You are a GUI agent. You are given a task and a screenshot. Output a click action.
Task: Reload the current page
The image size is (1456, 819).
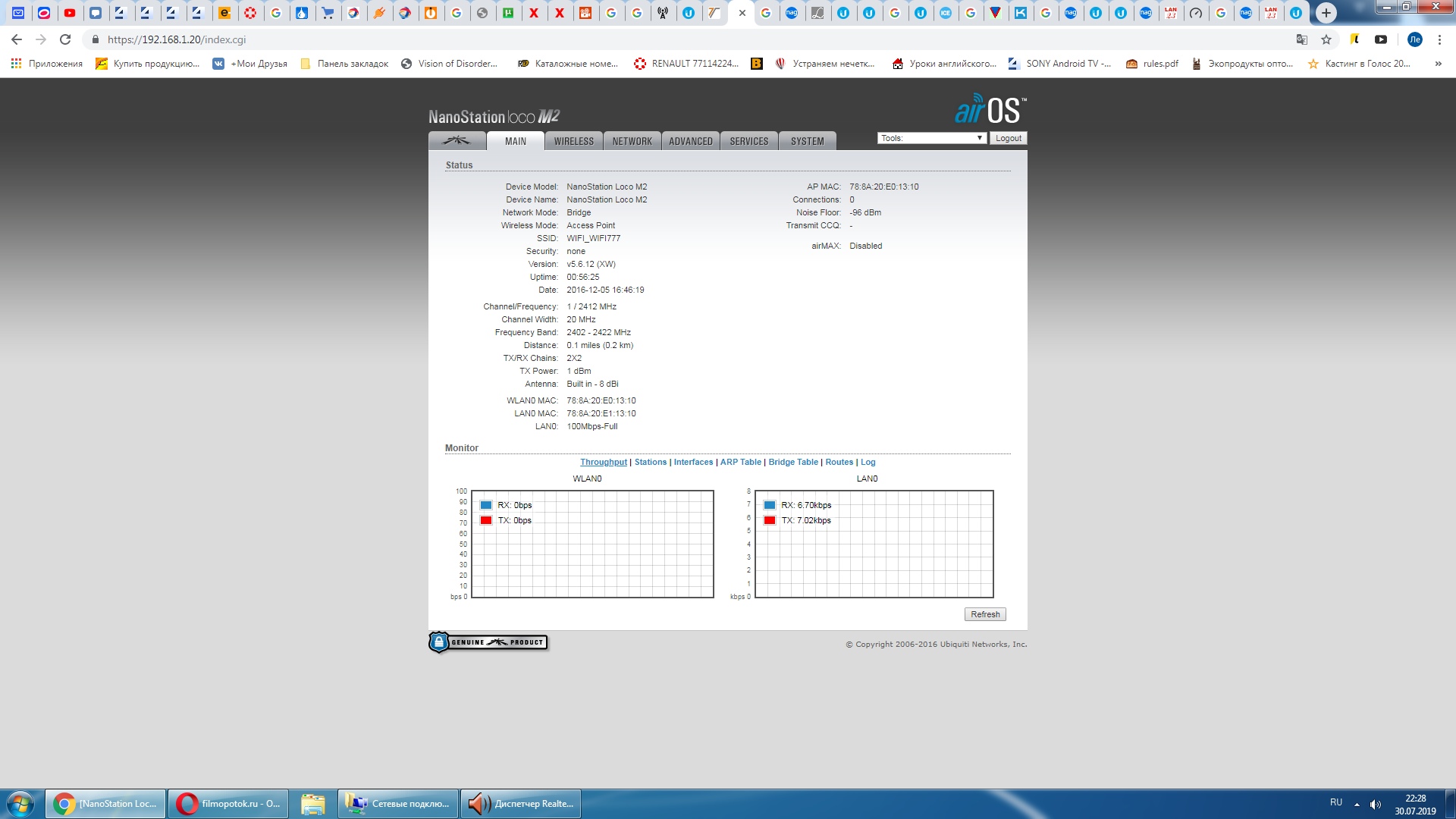click(x=65, y=39)
